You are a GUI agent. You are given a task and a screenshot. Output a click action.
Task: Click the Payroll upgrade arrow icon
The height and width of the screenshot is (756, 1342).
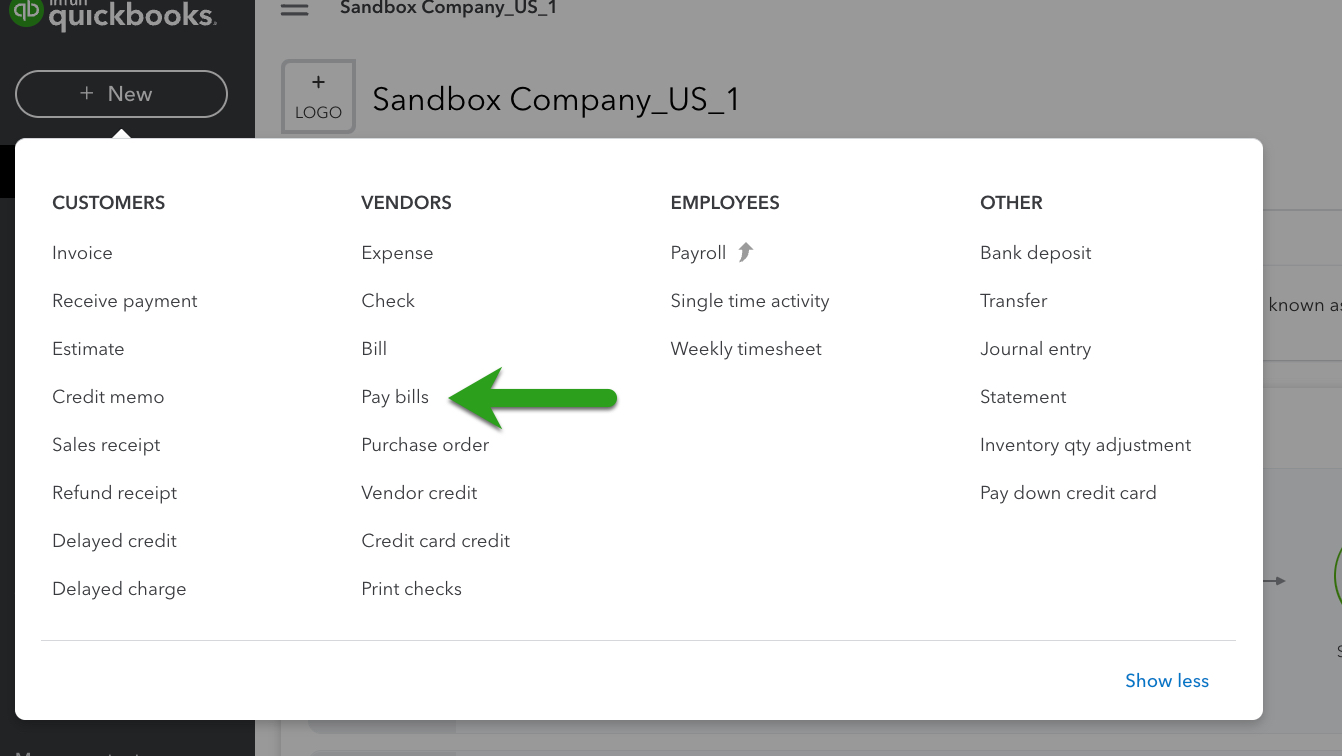[x=744, y=252]
